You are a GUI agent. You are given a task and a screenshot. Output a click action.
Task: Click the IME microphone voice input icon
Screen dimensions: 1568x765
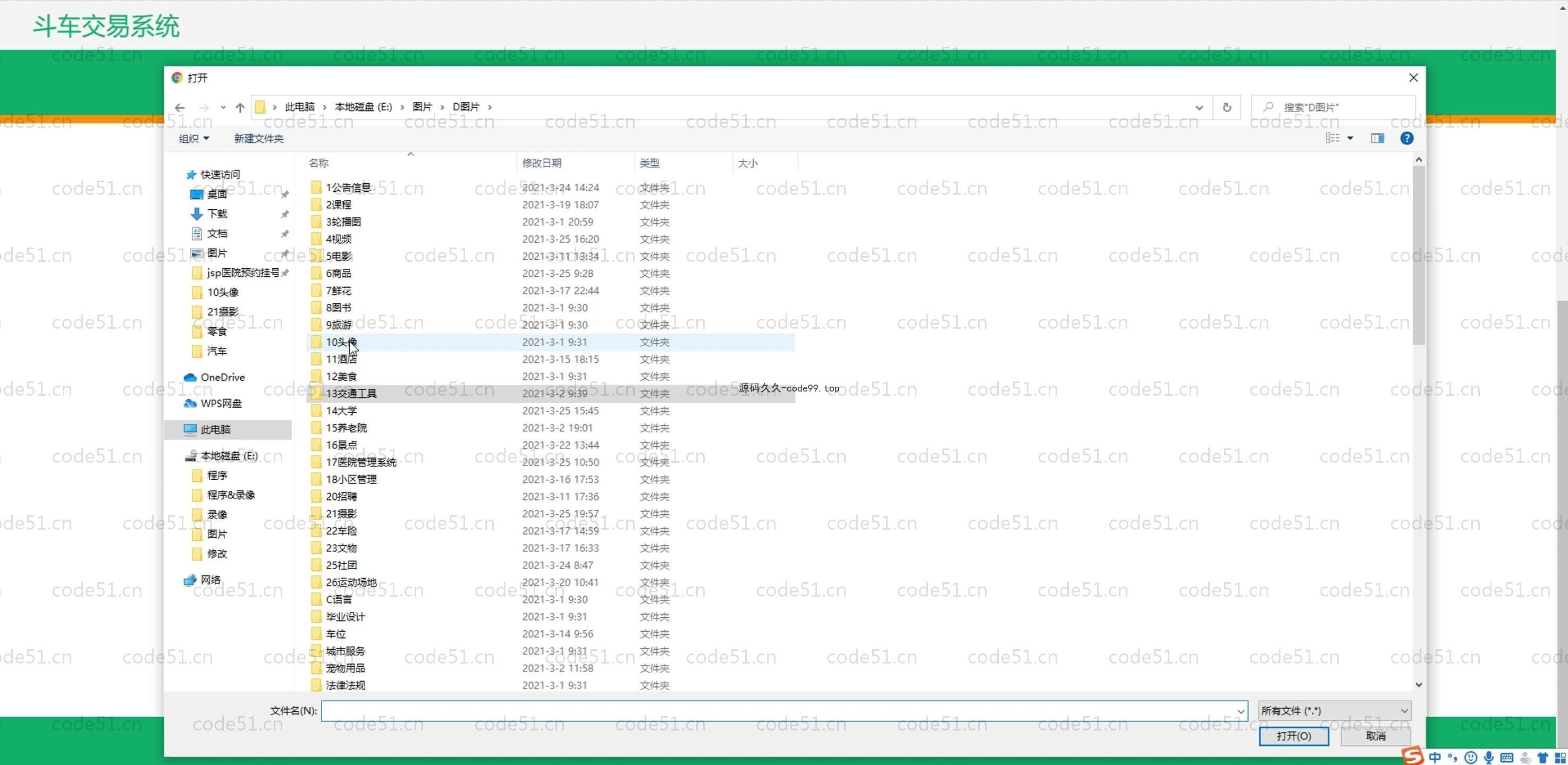tap(1489, 757)
